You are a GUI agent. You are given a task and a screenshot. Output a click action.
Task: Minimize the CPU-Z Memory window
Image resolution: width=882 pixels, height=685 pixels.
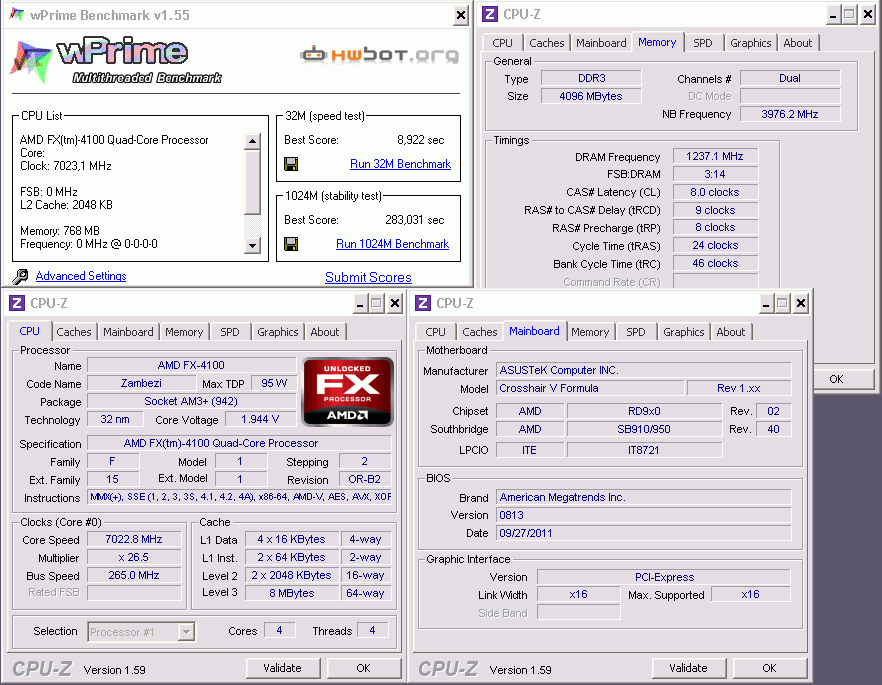[832, 15]
